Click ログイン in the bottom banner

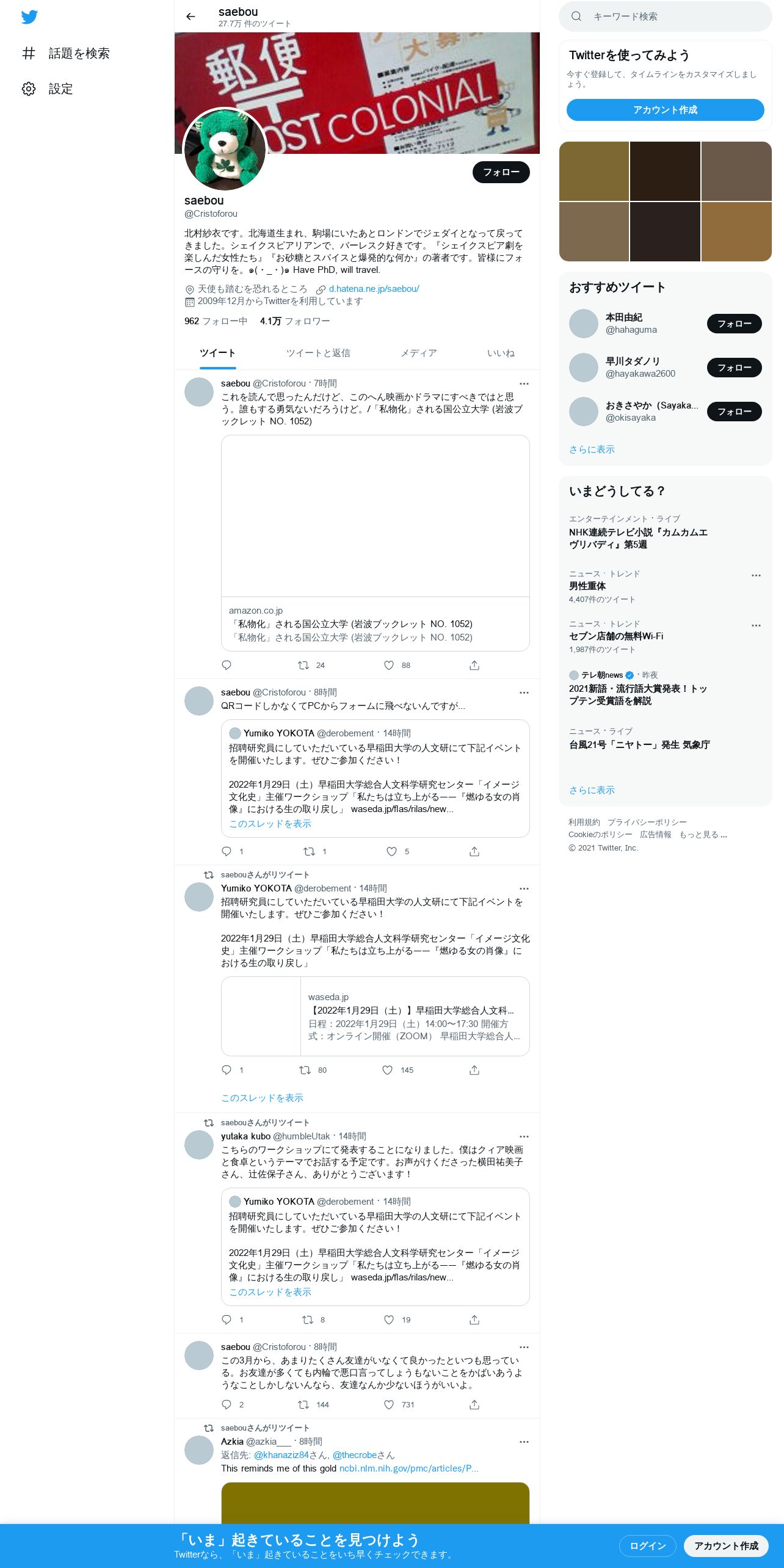click(x=648, y=1545)
